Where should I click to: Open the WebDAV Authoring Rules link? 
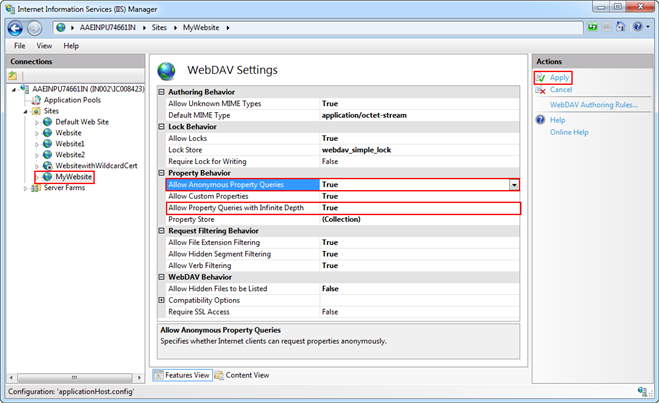pos(594,104)
